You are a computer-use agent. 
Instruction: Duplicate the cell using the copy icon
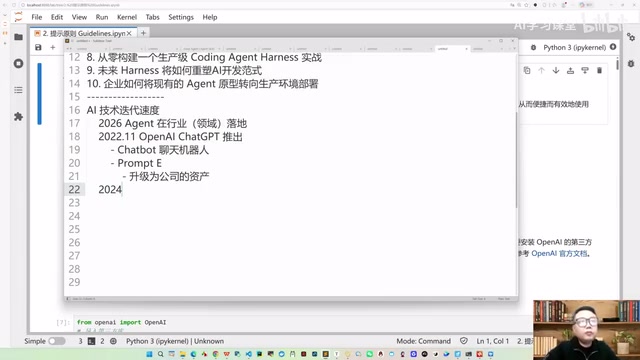pyautogui.click(x=527, y=71)
